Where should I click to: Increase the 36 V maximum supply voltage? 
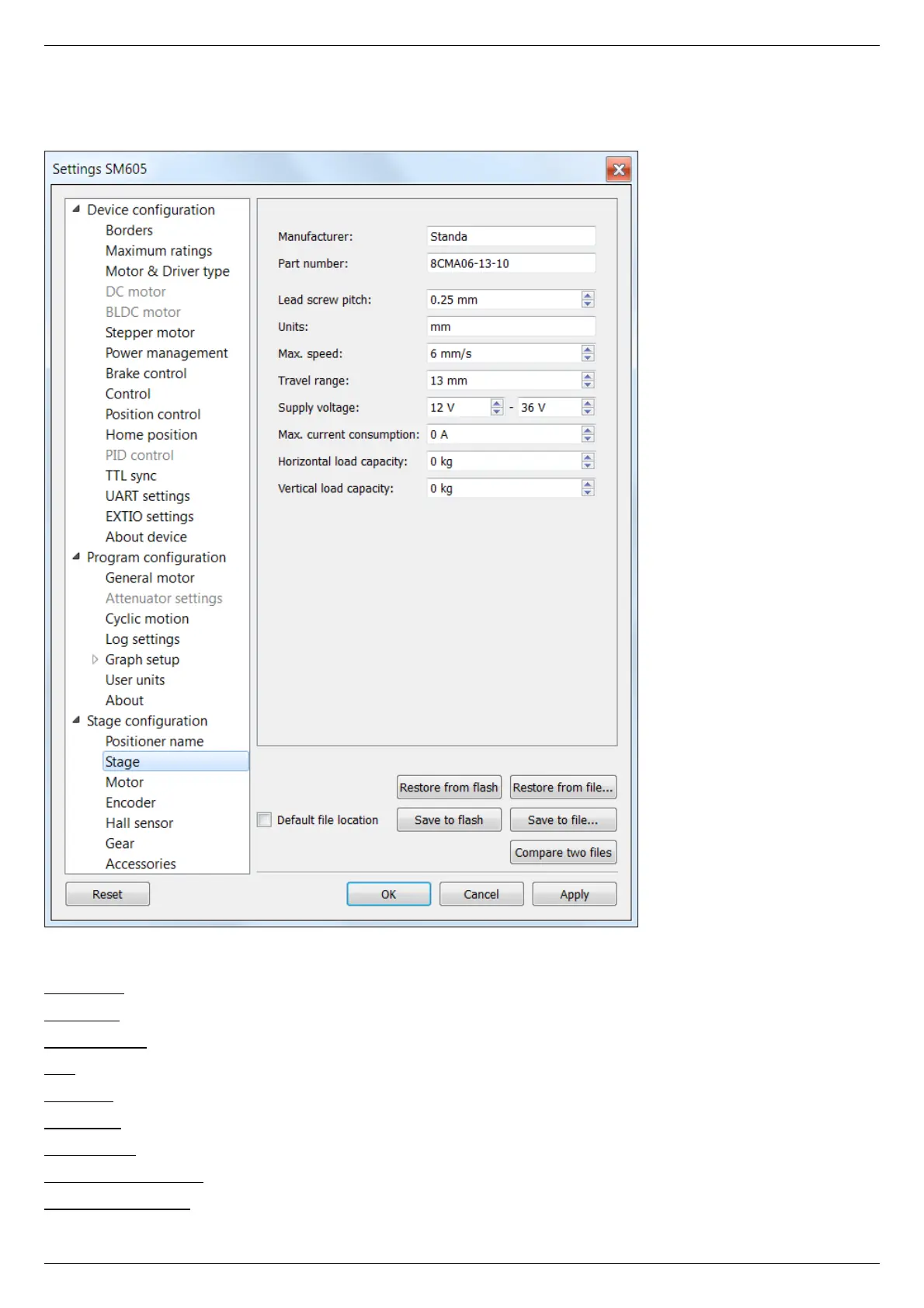588,403
